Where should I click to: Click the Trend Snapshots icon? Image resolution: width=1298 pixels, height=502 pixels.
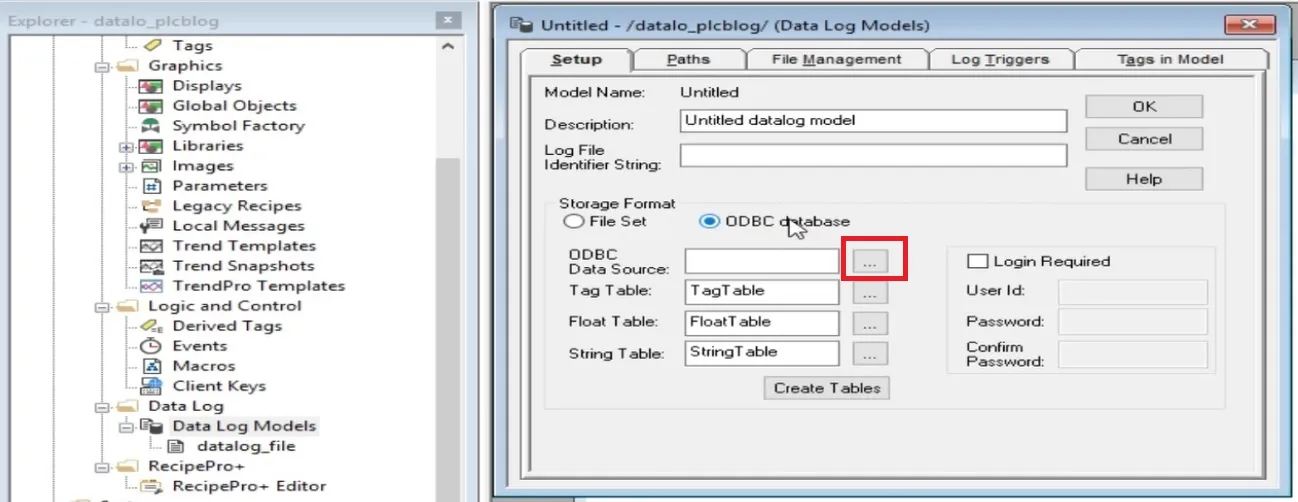coord(152,266)
